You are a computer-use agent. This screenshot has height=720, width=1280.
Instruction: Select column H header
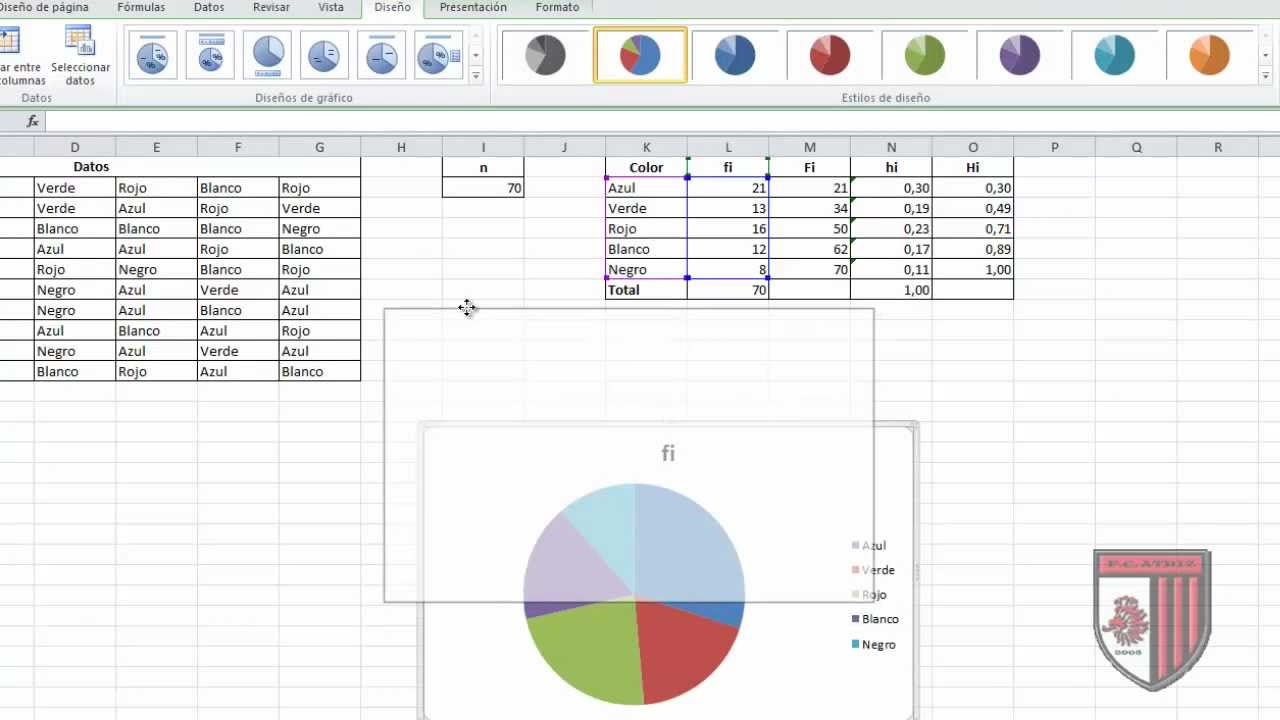click(x=401, y=147)
